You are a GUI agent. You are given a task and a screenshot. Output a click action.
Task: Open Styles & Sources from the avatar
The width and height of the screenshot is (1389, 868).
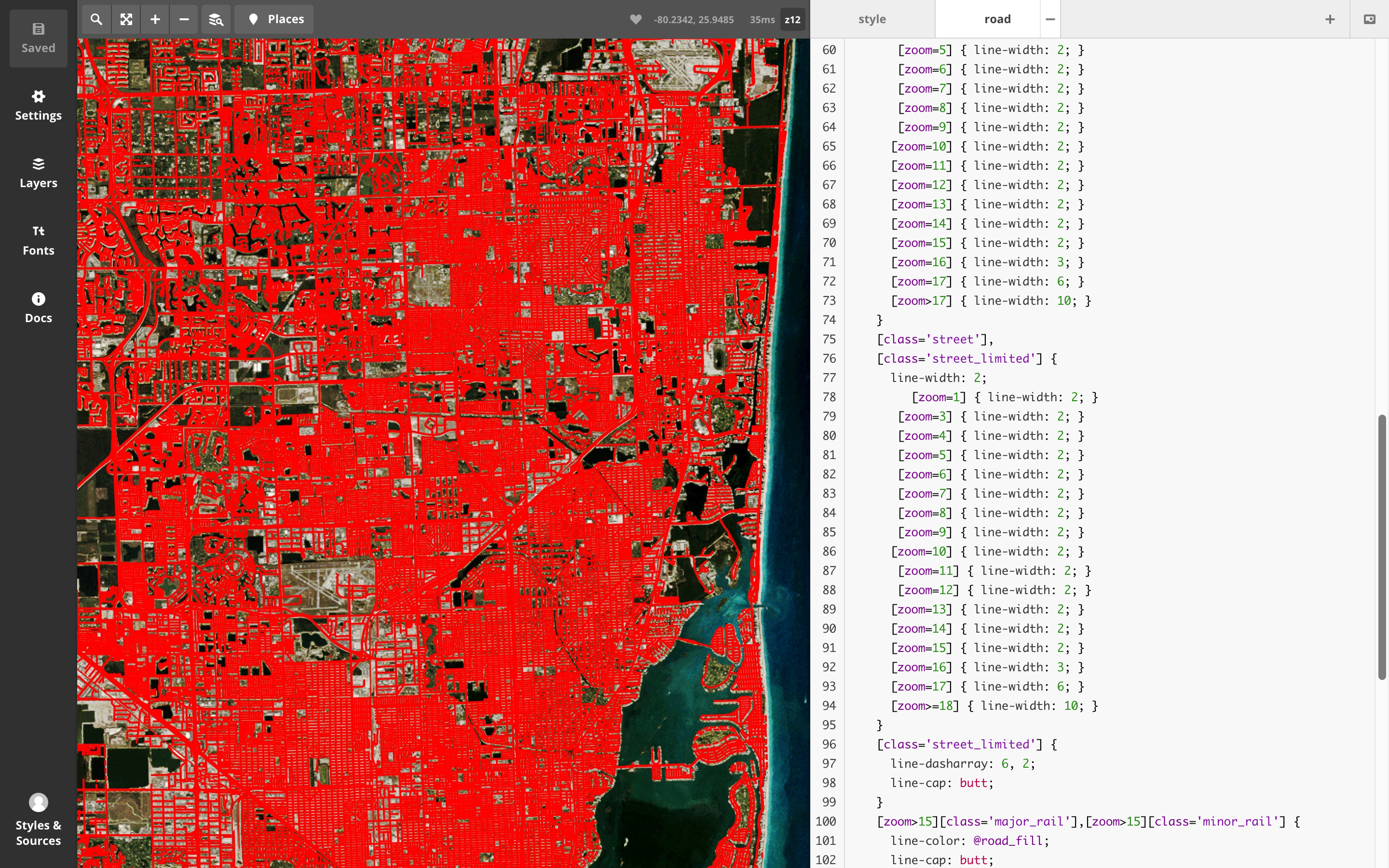pyautogui.click(x=39, y=820)
